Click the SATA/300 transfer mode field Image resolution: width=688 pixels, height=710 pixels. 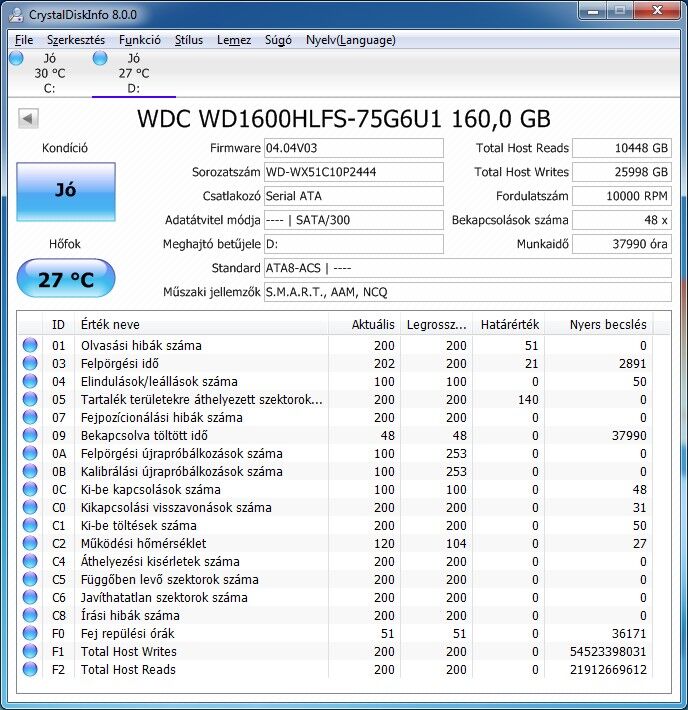point(354,220)
